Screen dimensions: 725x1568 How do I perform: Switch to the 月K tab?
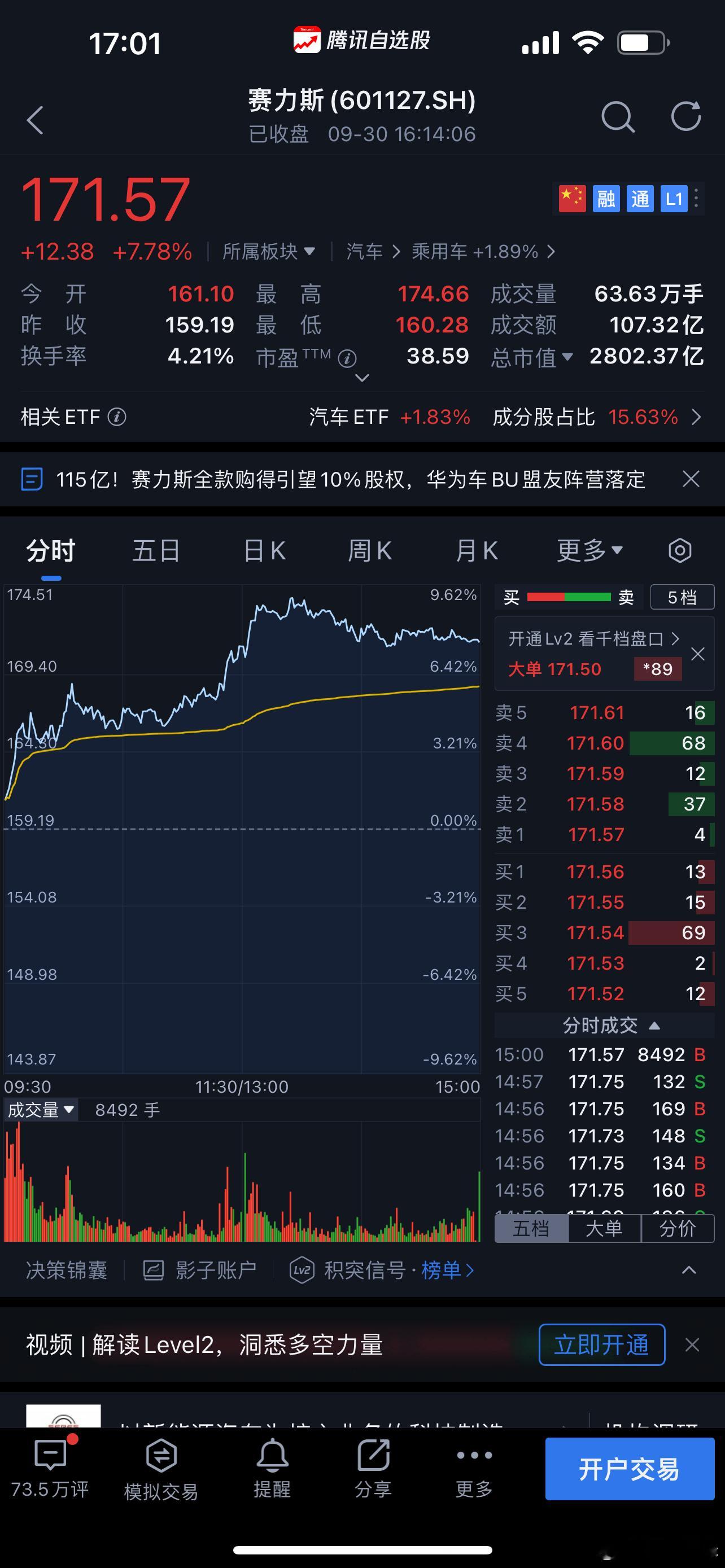(477, 550)
